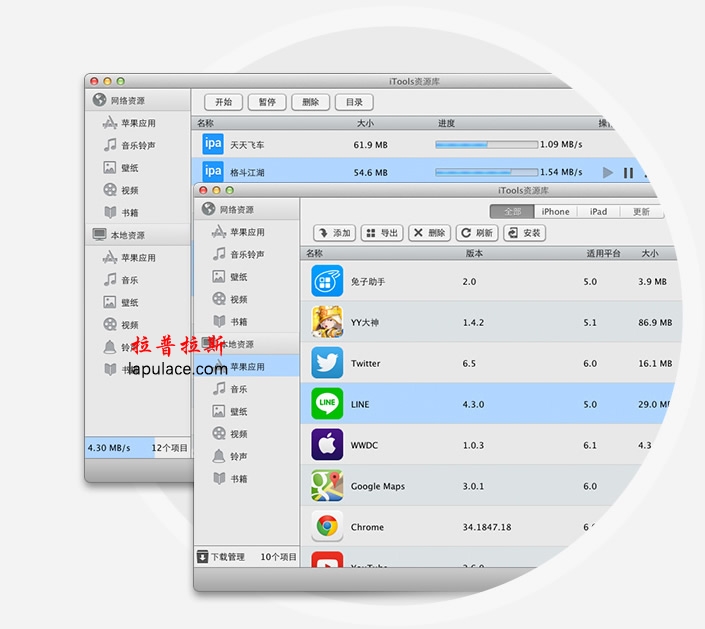Image resolution: width=705 pixels, height=629 pixels.
Task: Switch to iPhone tab
Action: coord(555,211)
